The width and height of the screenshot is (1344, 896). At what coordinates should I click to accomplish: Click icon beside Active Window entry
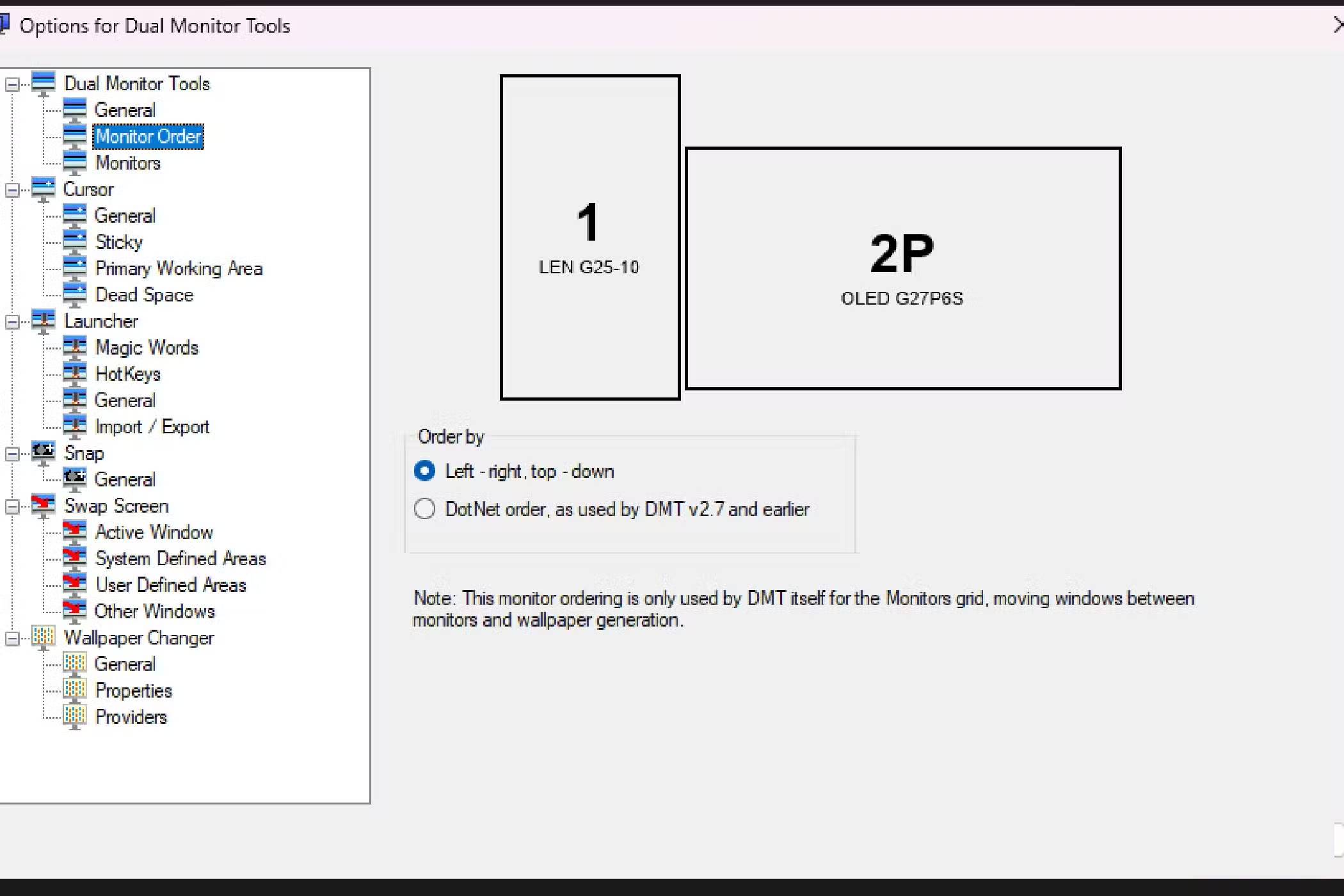(75, 531)
